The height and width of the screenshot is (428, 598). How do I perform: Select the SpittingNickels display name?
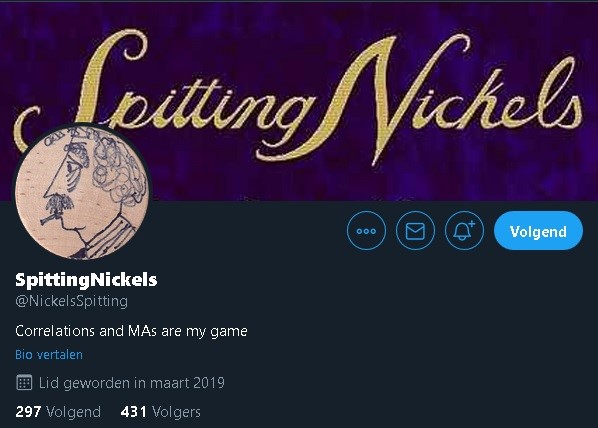pos(86,280)
